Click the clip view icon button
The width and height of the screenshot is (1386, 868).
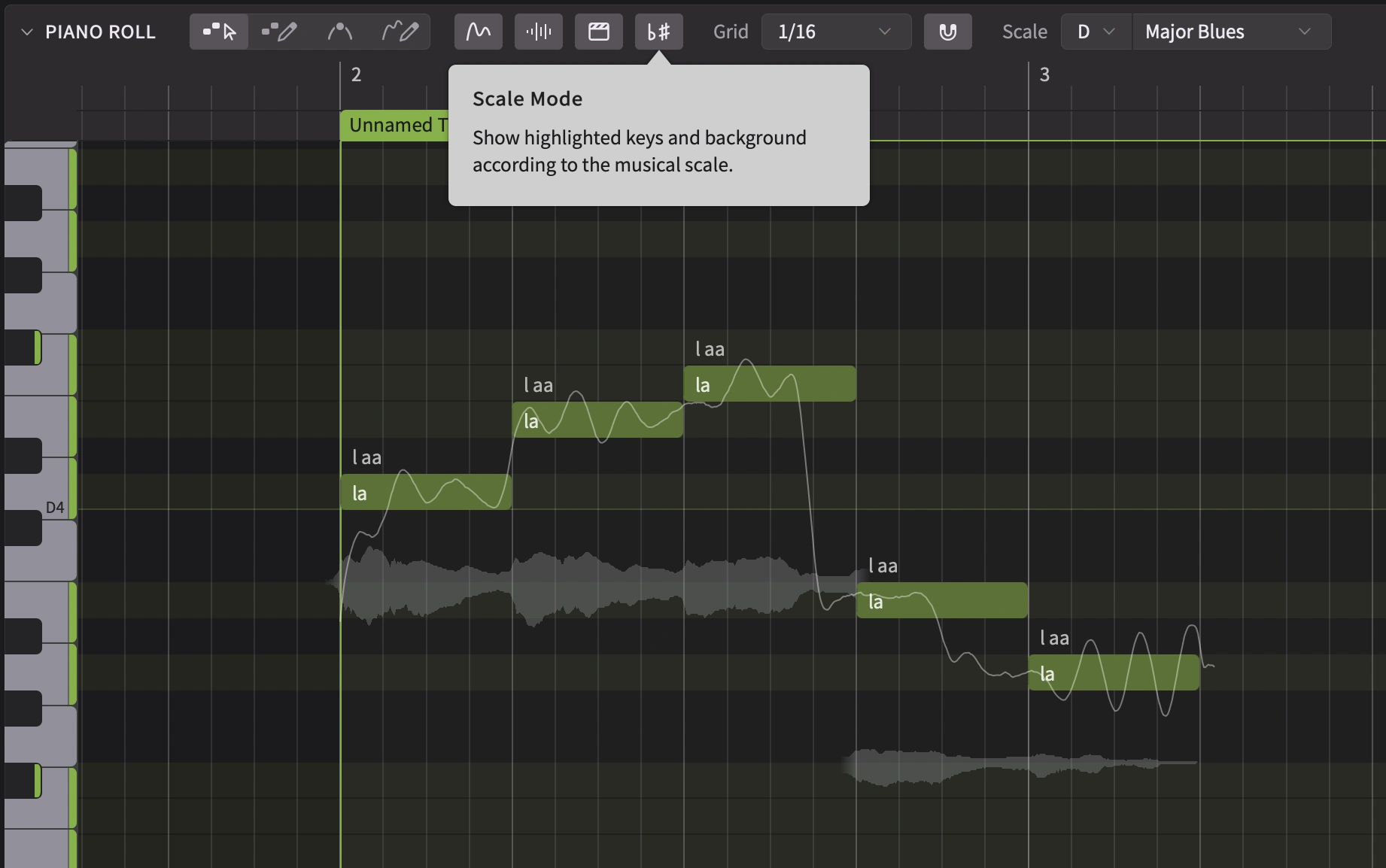tap(599, 32)
